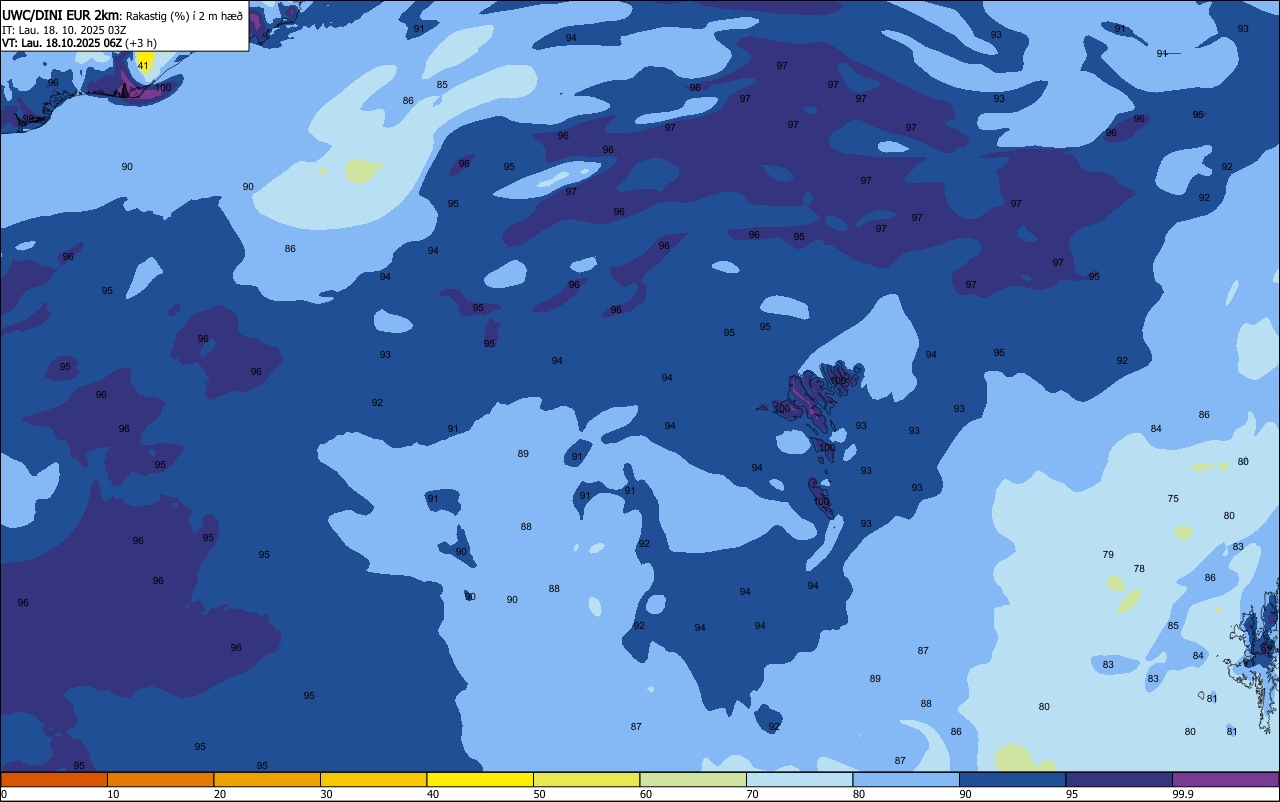
Task: Click the 60–70 light green legend swatch
Action: [x=693, y=779]
